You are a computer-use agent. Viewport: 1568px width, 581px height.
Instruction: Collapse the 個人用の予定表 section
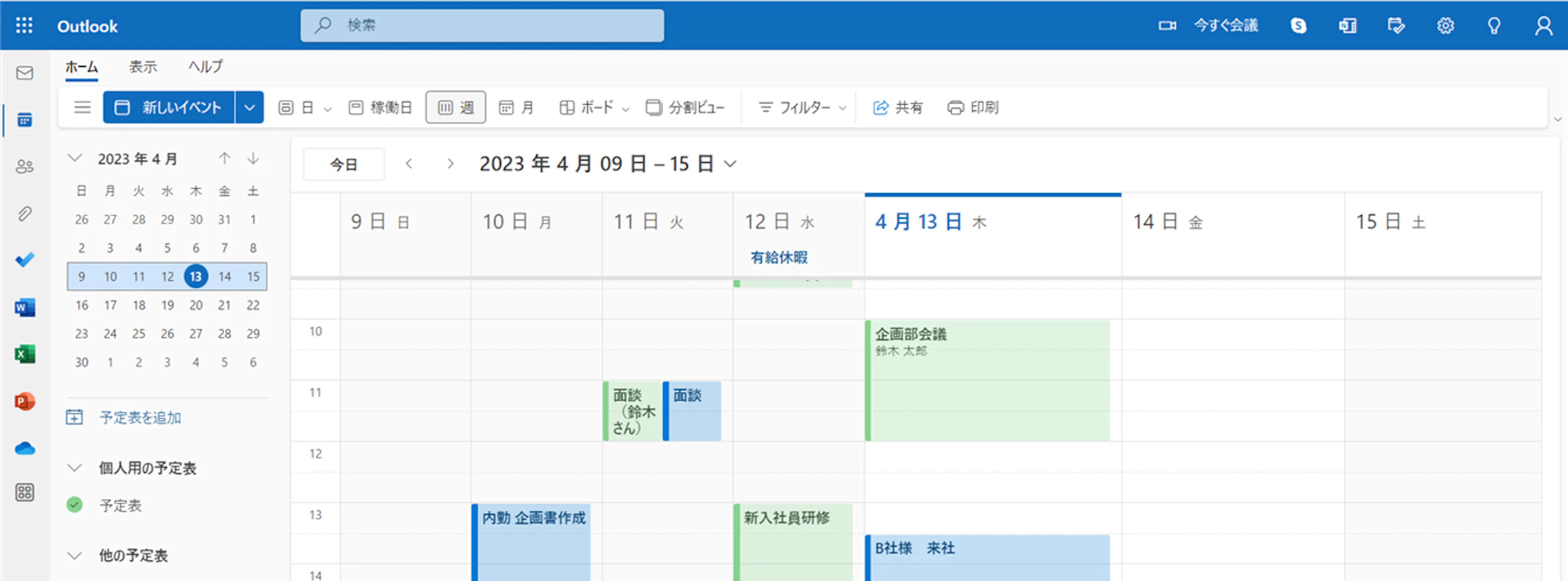pos(74,468)
